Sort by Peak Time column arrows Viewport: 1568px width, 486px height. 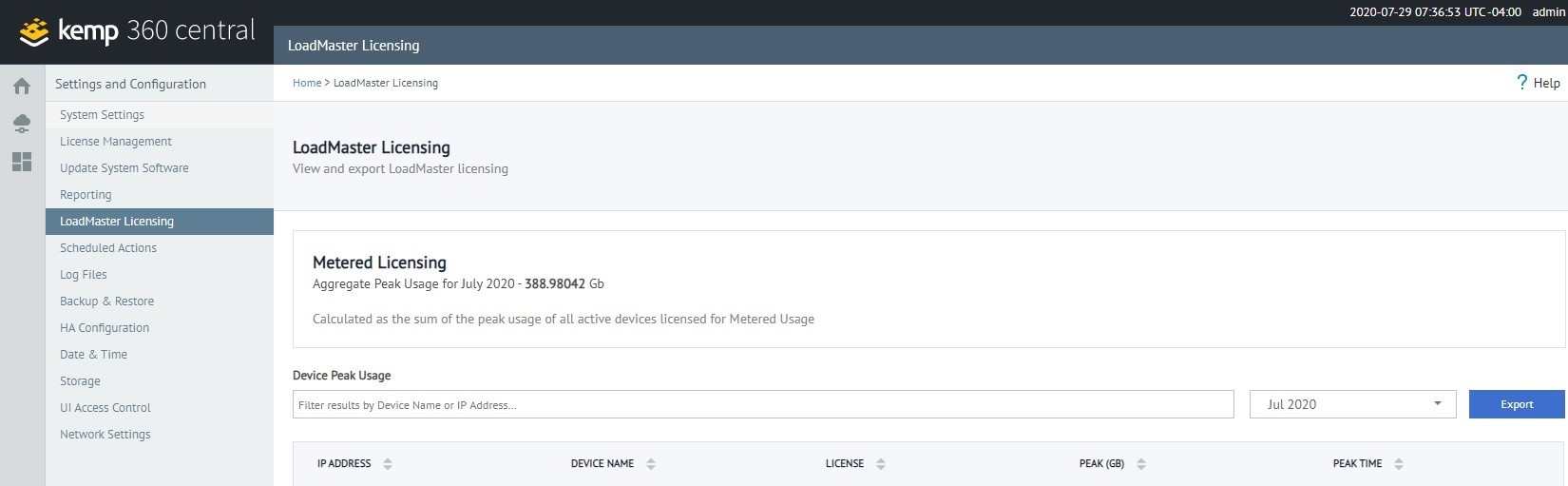[1399, 464]
